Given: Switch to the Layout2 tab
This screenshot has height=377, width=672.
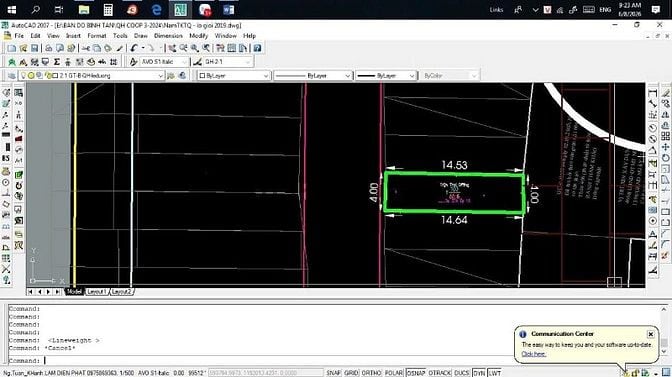Looking at the screenshot, I should (x=122, y=292).
